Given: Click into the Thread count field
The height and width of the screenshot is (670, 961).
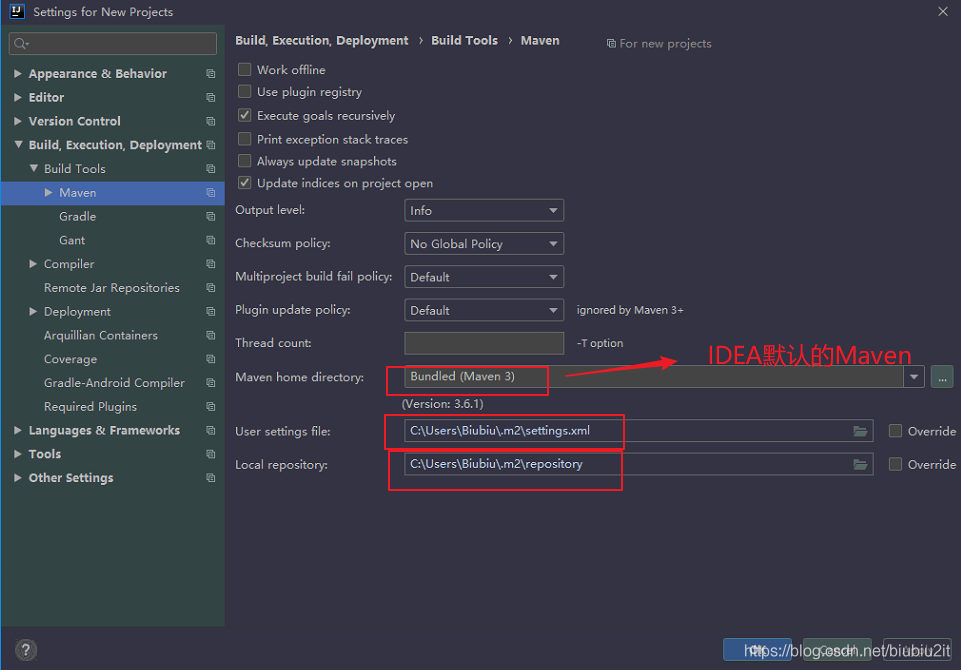Looking at the screenshot, I should pos(484,343).
